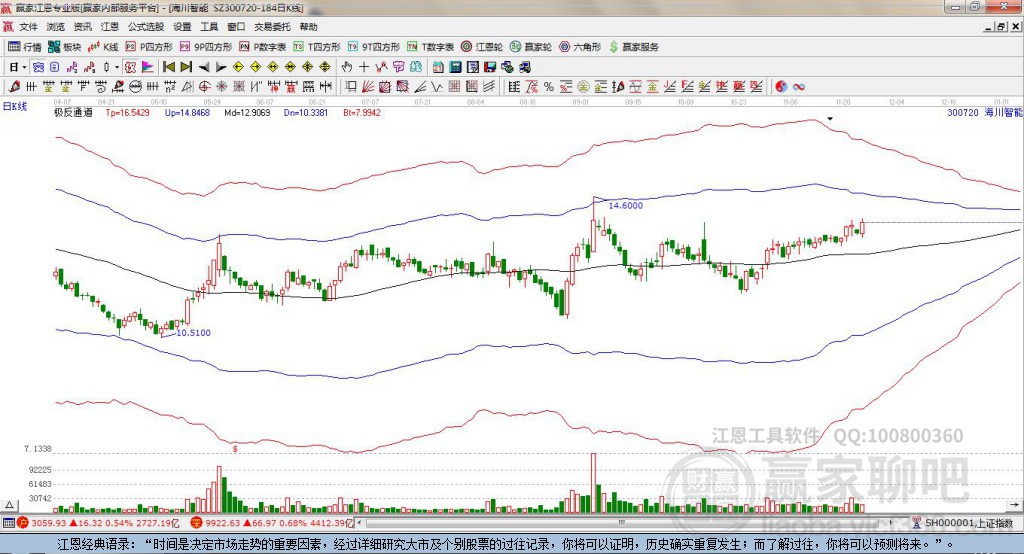Click the colored flag indicator icon

tap(148, 67)
